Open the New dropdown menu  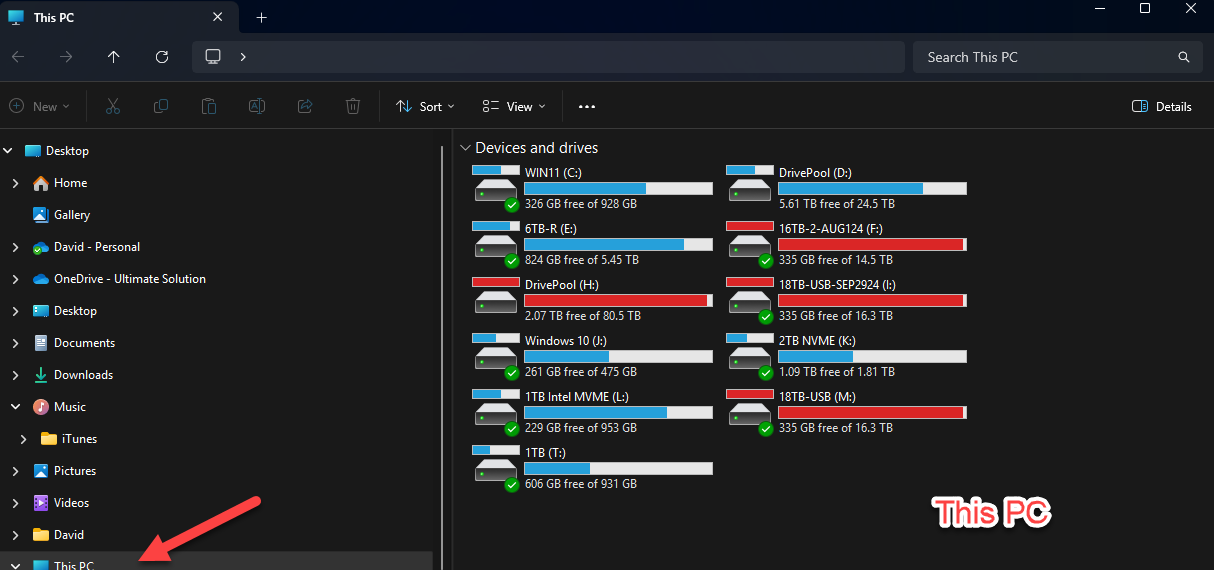point(40,106)
